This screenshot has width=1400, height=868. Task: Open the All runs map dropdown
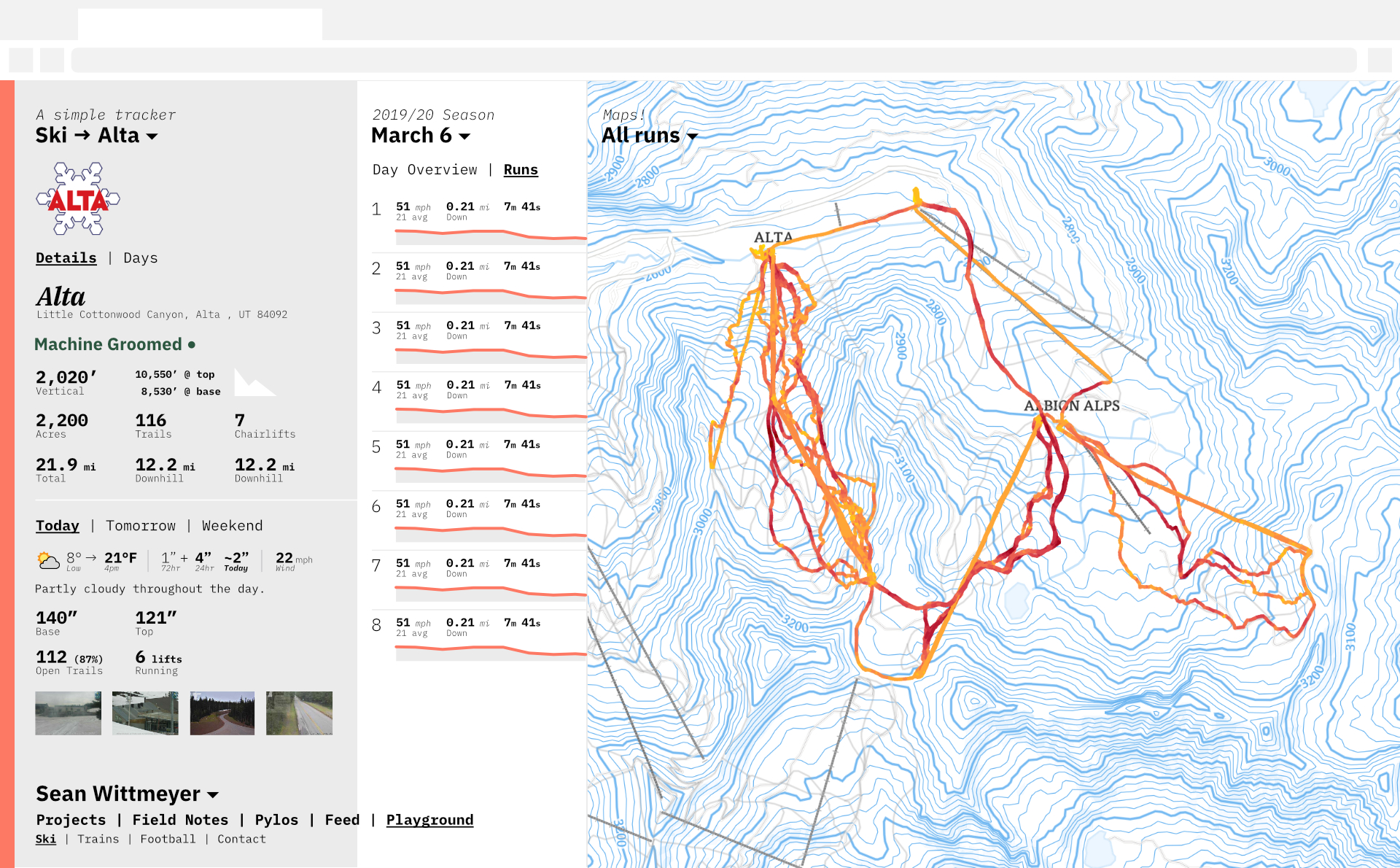click(692, 136)
